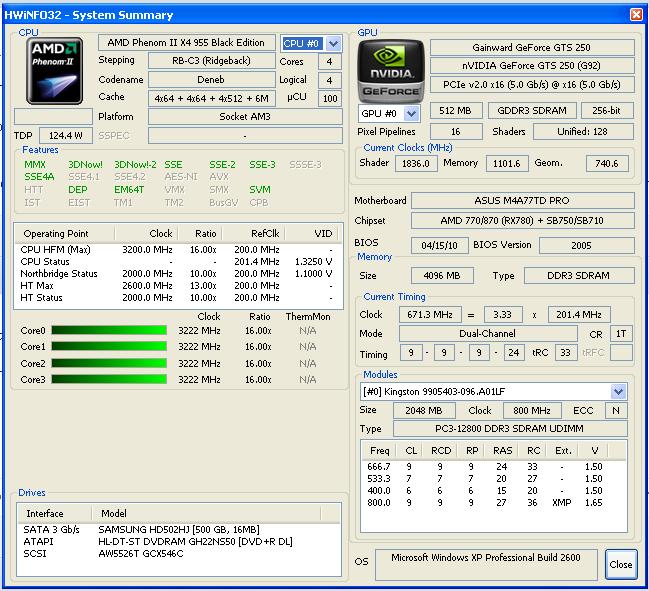Open the GPU #0 selector dropdown
The width and height of the screenshot is (649, 591).
[411, 113]
